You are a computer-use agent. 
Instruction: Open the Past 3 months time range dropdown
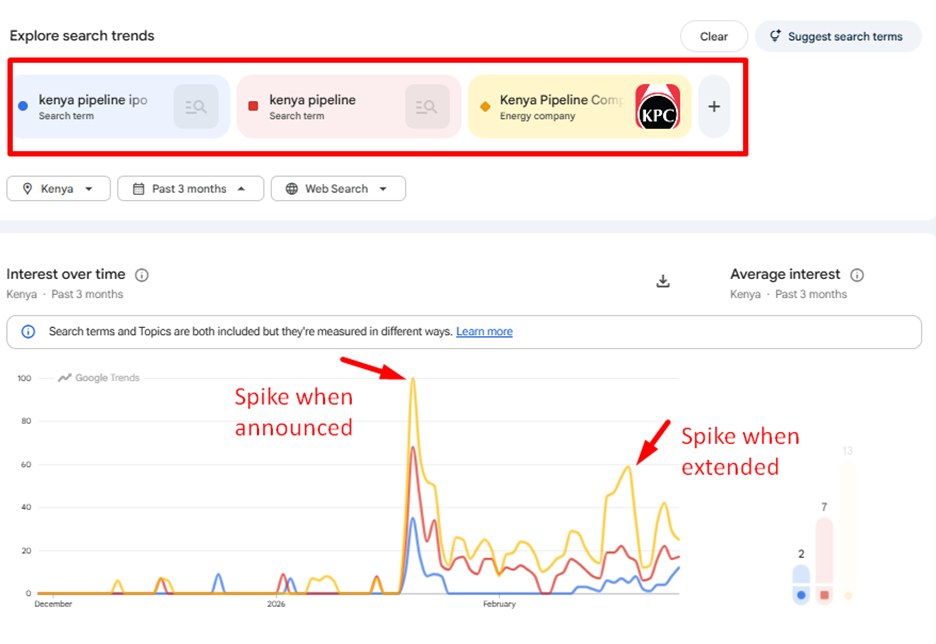click(190, 189)
